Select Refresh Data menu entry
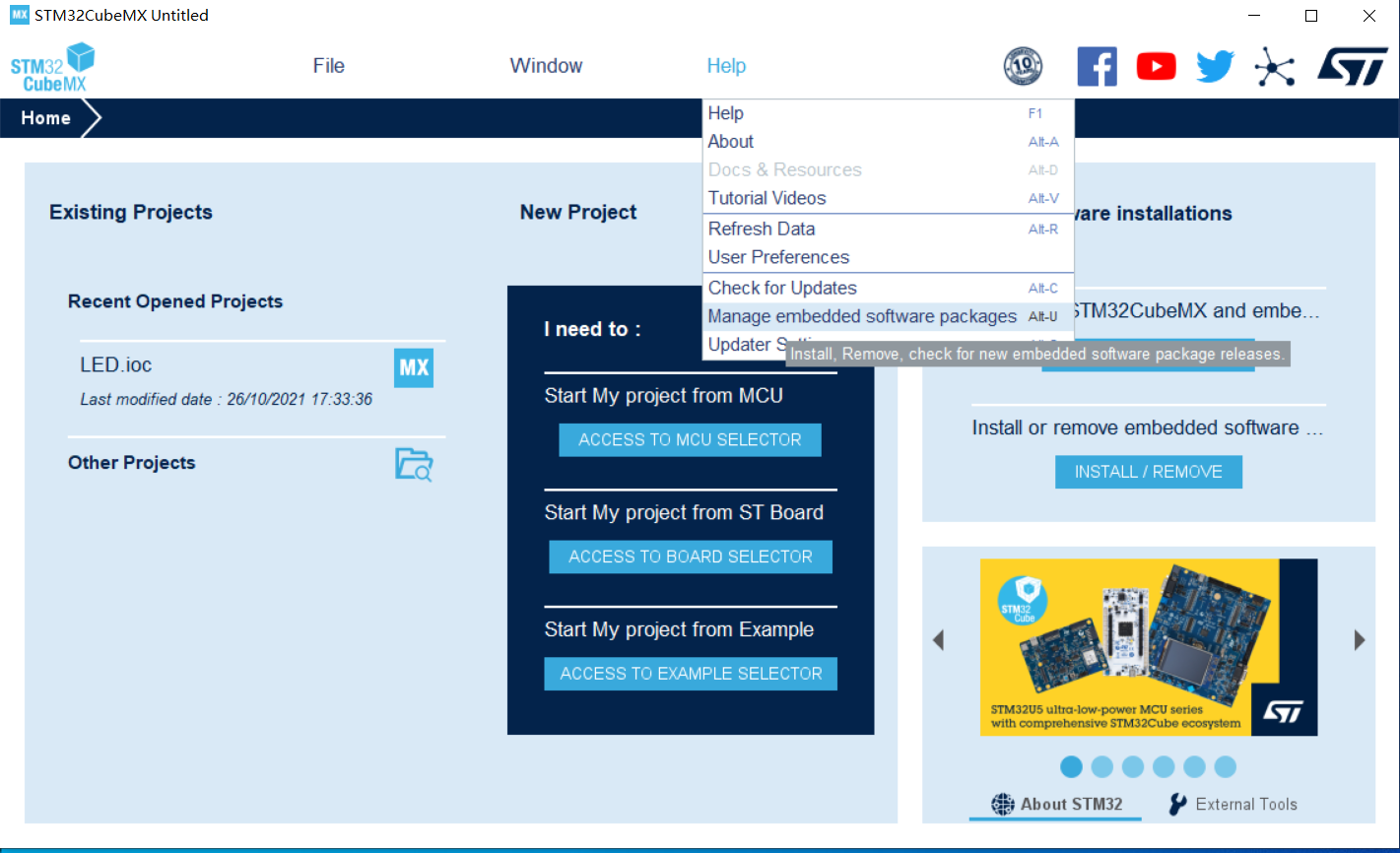This screenshot has width=1400, height=853. pyautogui.click(x=888, y=229)
